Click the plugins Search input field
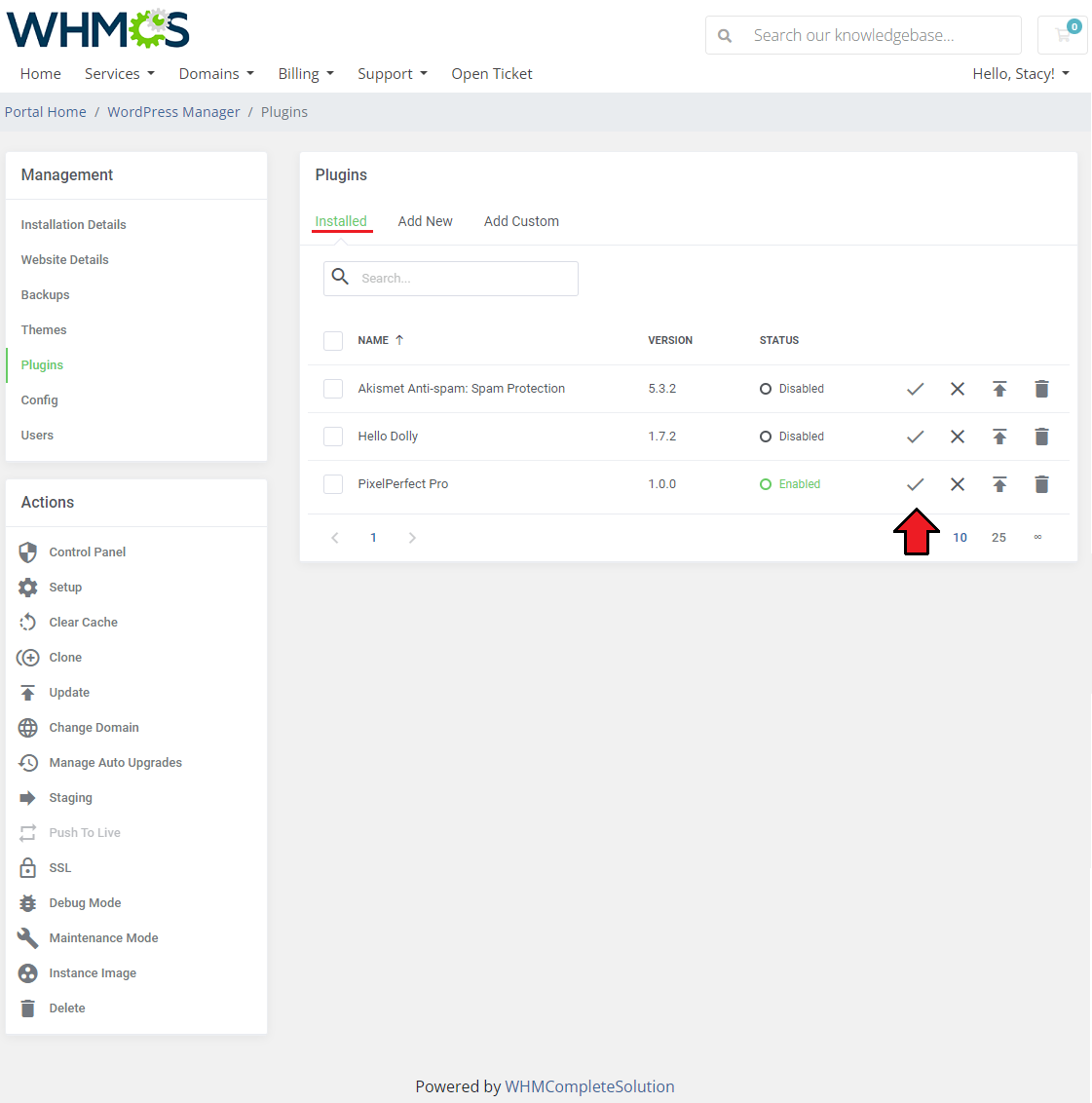The height and width of the screenshot is (1103, 1092). pyautogui.click(x=451, y=279)
